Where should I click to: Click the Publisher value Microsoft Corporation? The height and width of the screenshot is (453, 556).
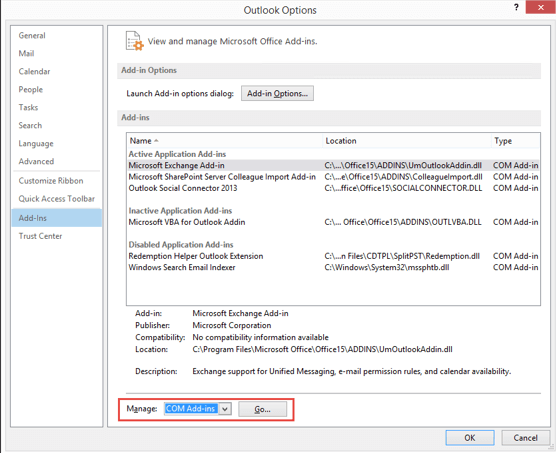(x=232, y=325)
